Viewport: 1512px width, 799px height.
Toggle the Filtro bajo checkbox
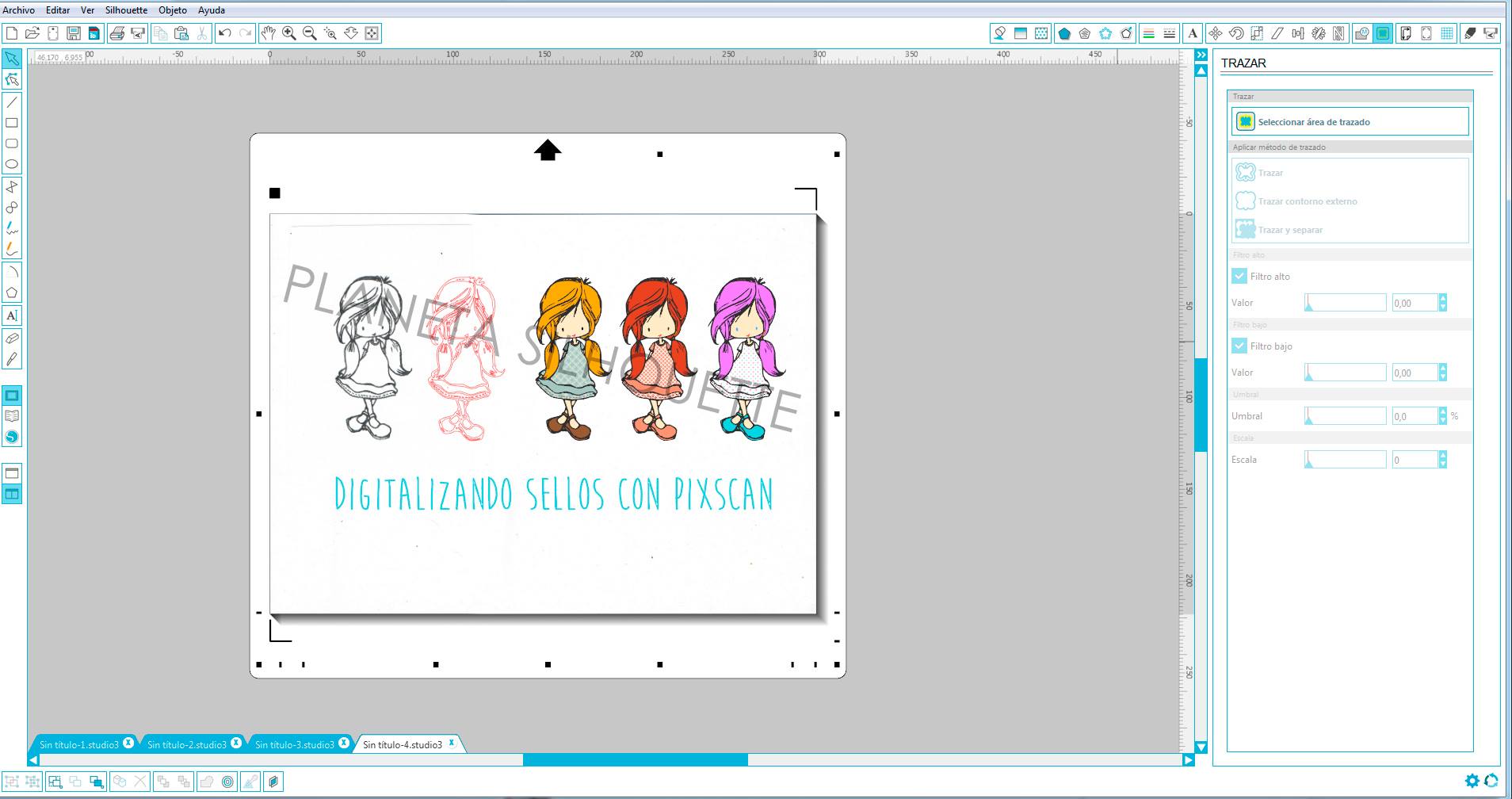pyautogui.click(x=1239, y=346)
